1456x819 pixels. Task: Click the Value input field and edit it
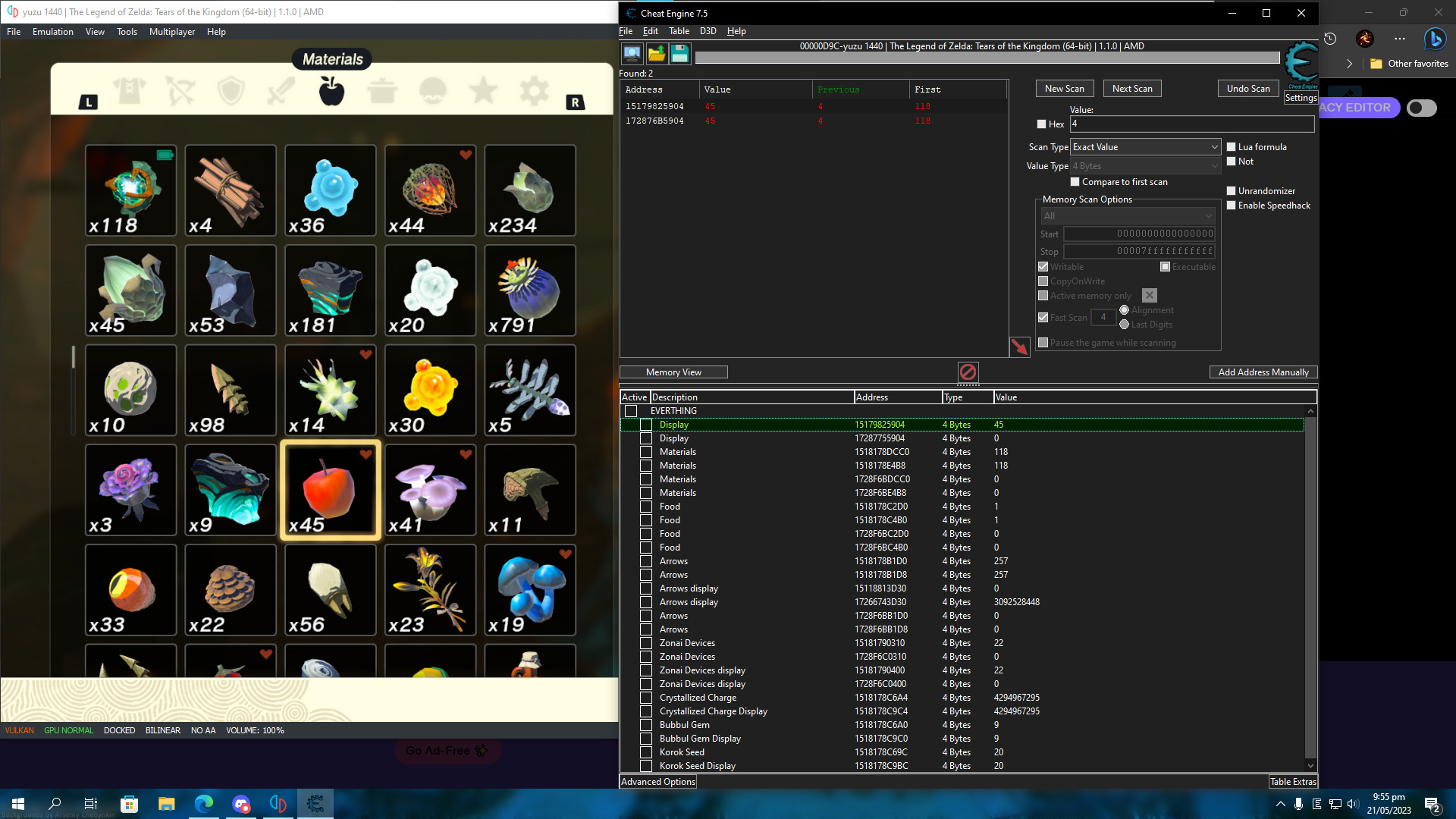[x=1191, y=123]
